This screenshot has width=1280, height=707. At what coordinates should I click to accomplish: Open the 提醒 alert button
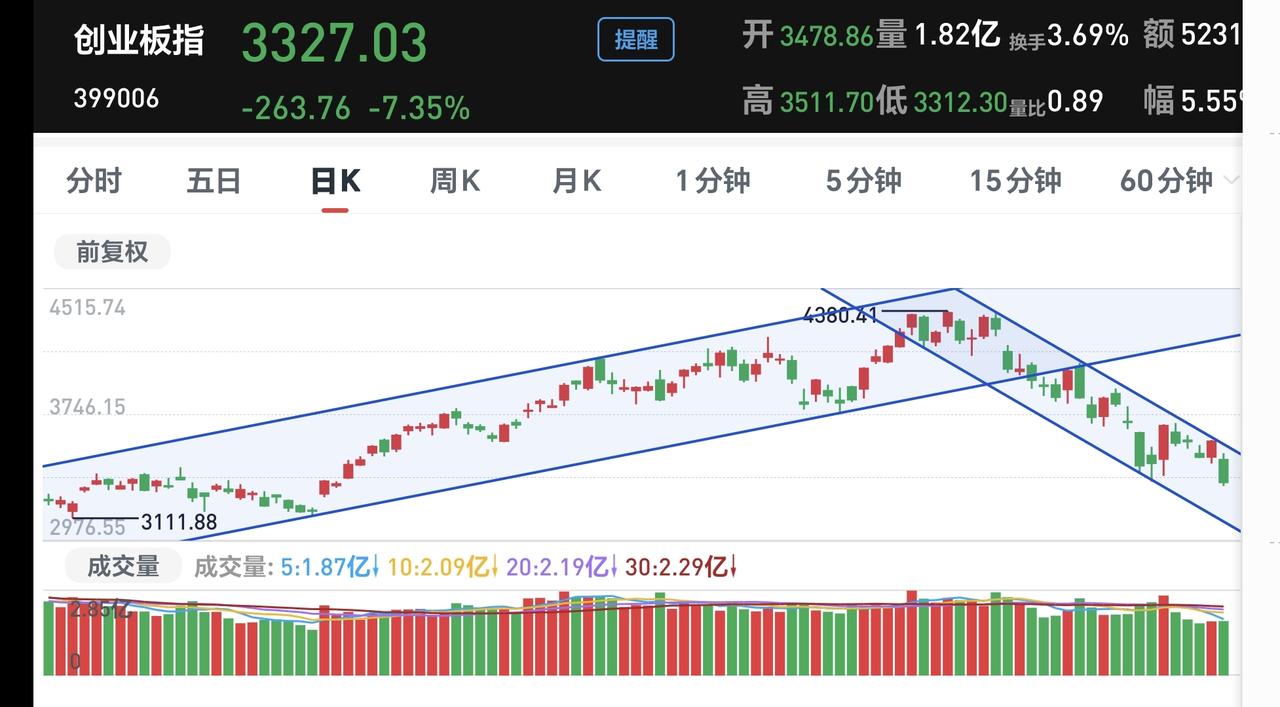tap(636, 40)
